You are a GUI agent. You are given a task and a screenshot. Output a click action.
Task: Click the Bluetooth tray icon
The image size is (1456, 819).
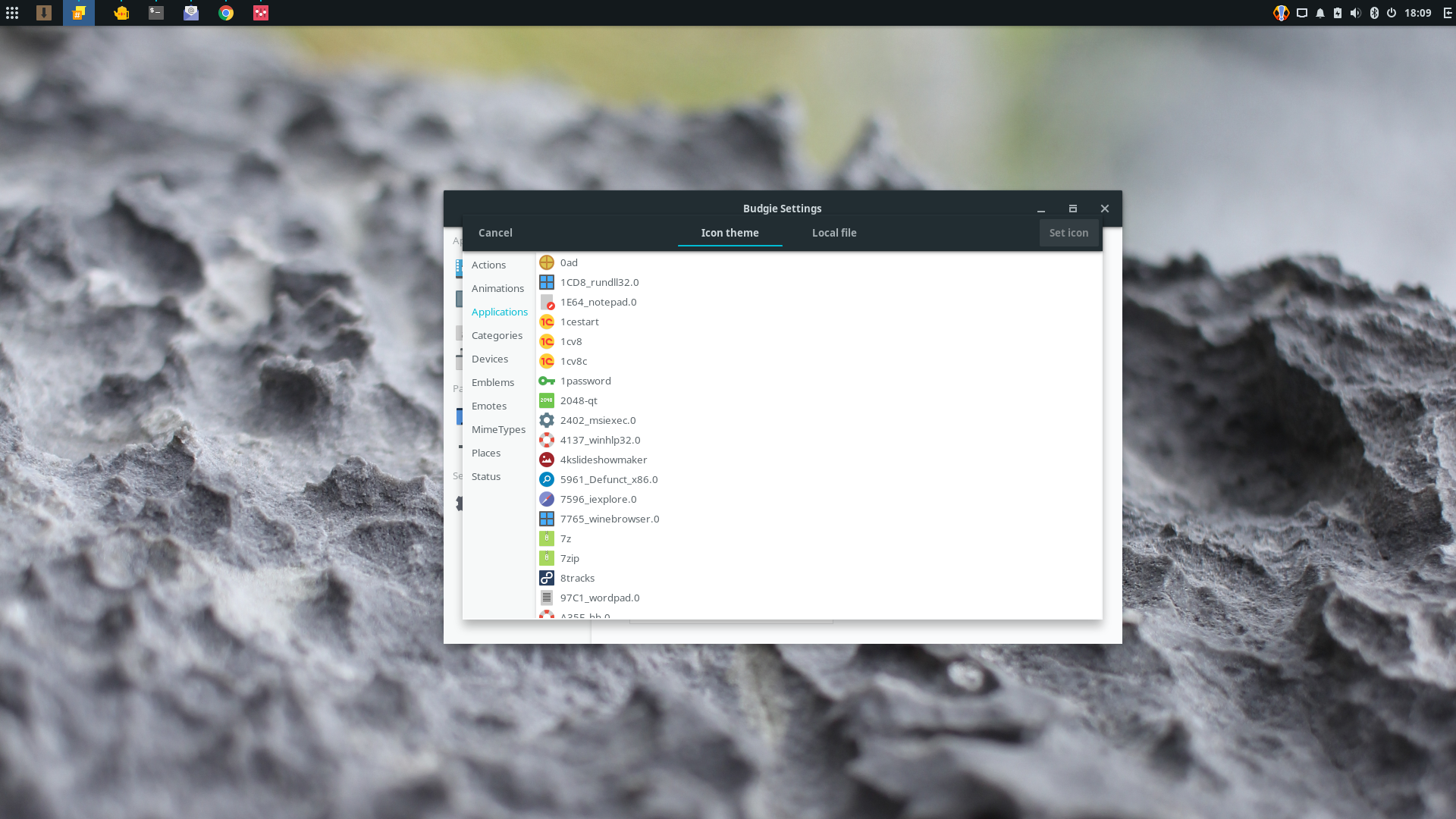coord(1374,13)
